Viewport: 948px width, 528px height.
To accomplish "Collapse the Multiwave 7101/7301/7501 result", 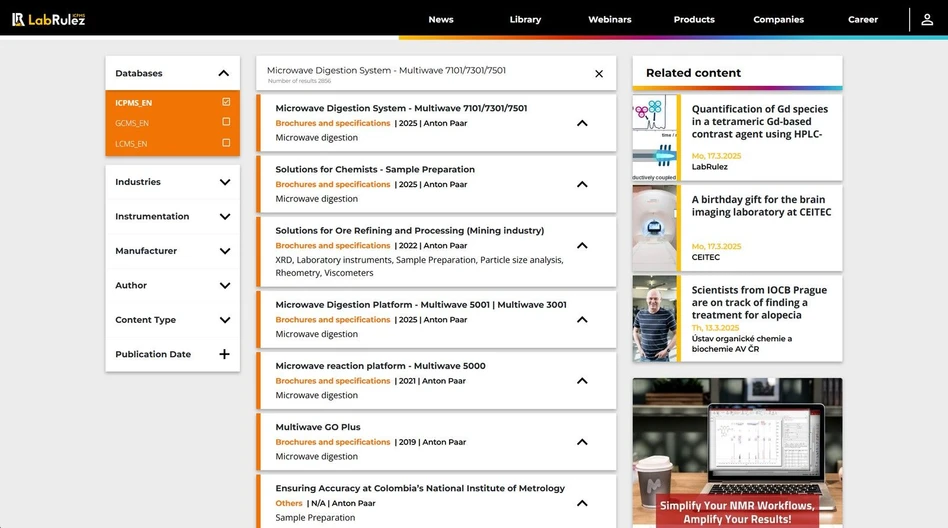I will coord(582,123).
